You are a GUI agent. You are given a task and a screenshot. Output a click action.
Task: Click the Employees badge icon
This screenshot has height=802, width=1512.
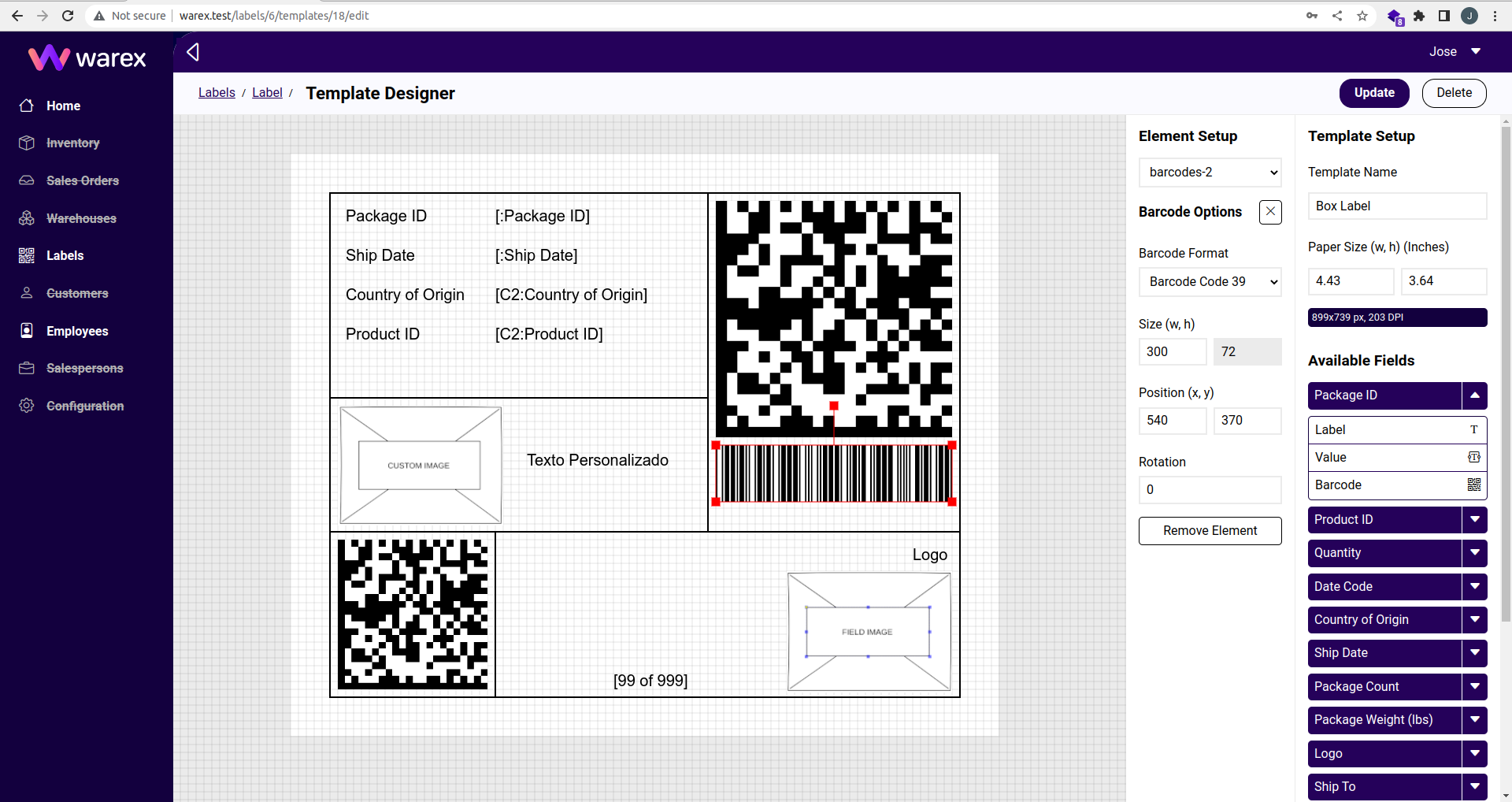click(27, 331)
